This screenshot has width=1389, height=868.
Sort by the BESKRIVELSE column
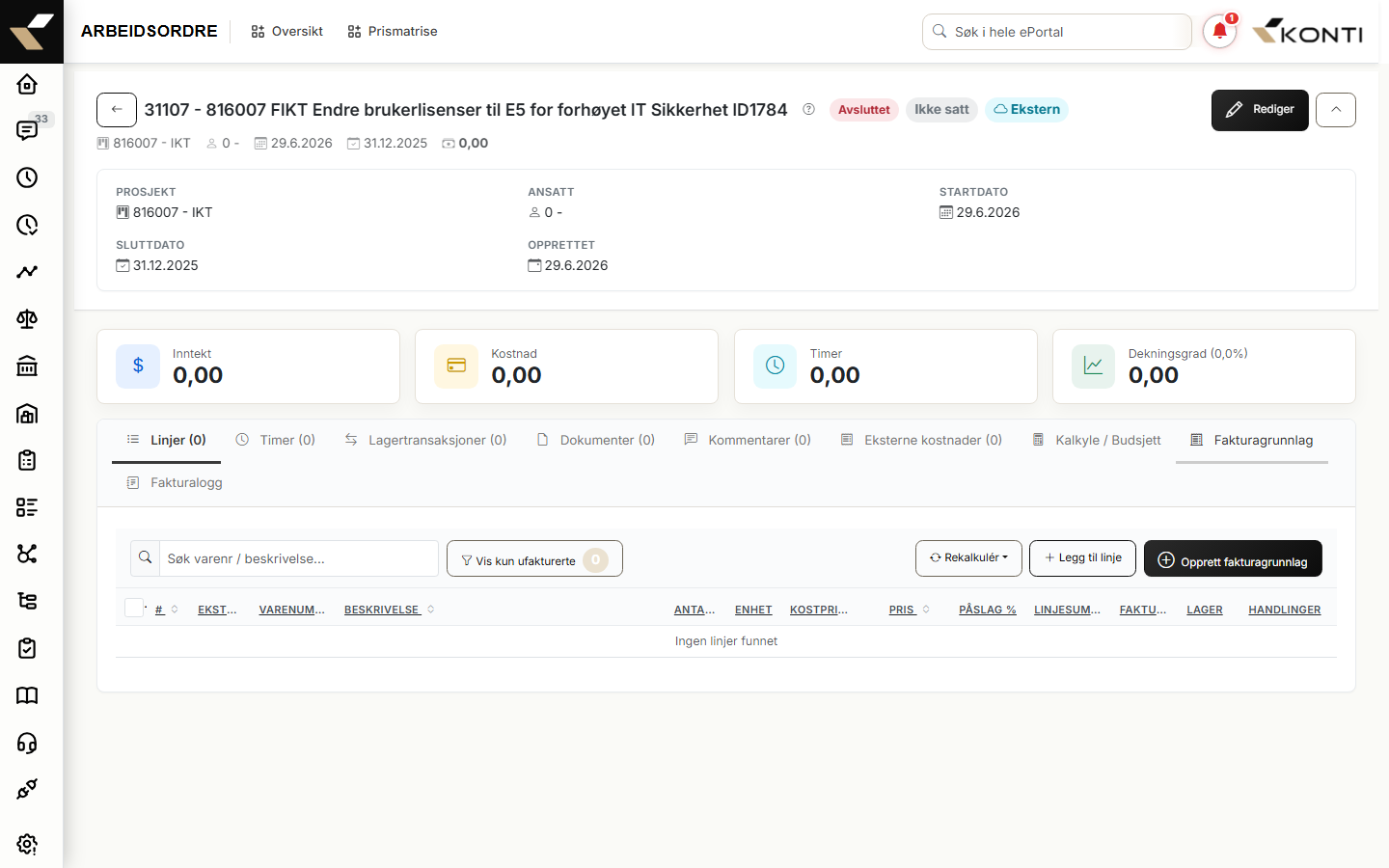390,610
